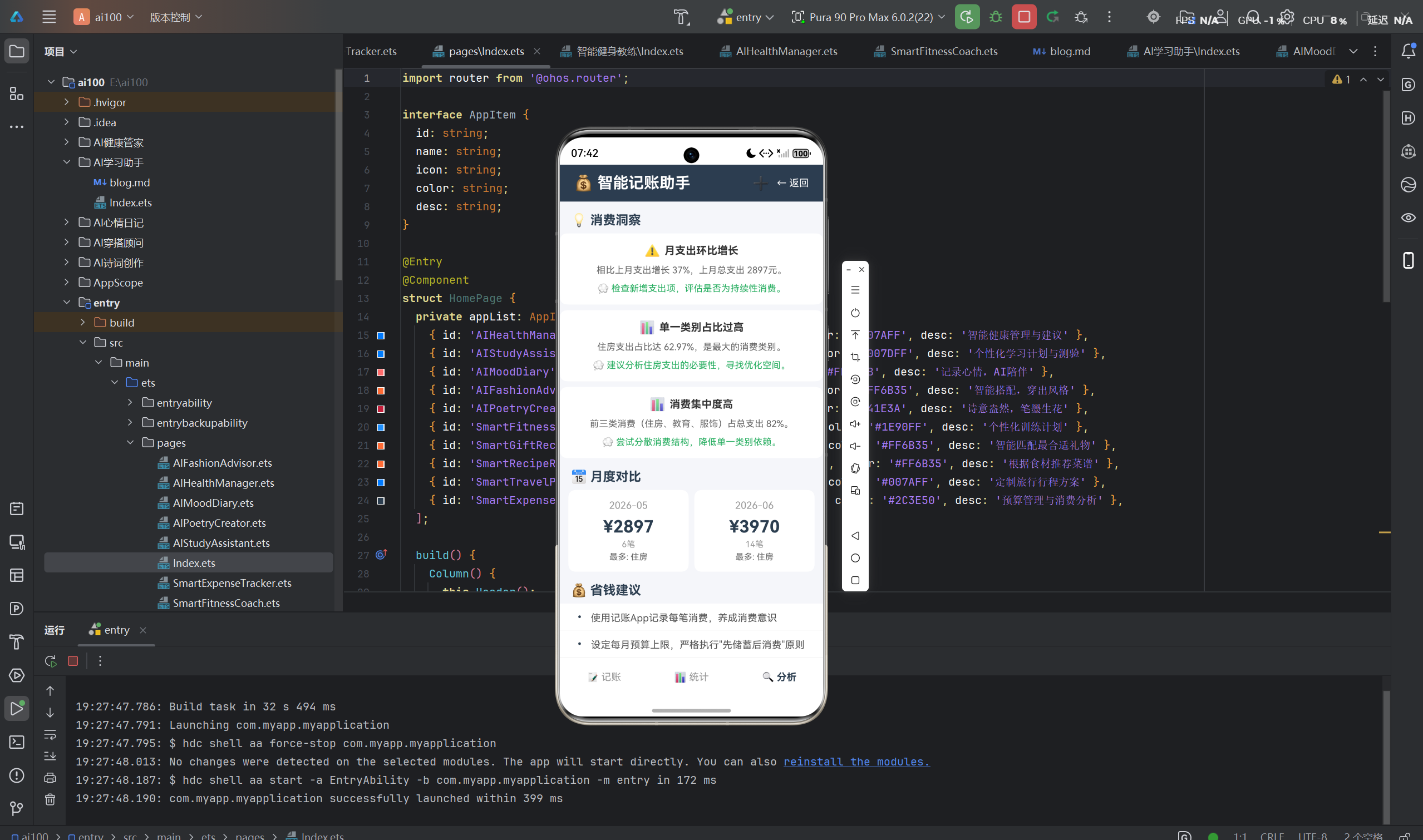Click the Build hammer icon in the toolbar
Image resolution: width=1423 pixels, height=840 pixels.
click(x=681, y=17)
